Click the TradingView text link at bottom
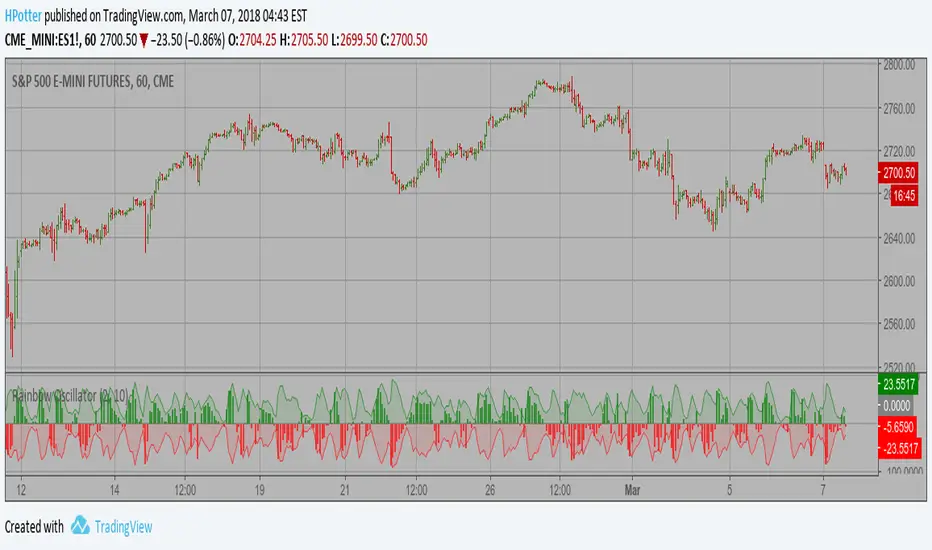Image resolution: width=932 pixels, height=550 pixels. (125, 527)
